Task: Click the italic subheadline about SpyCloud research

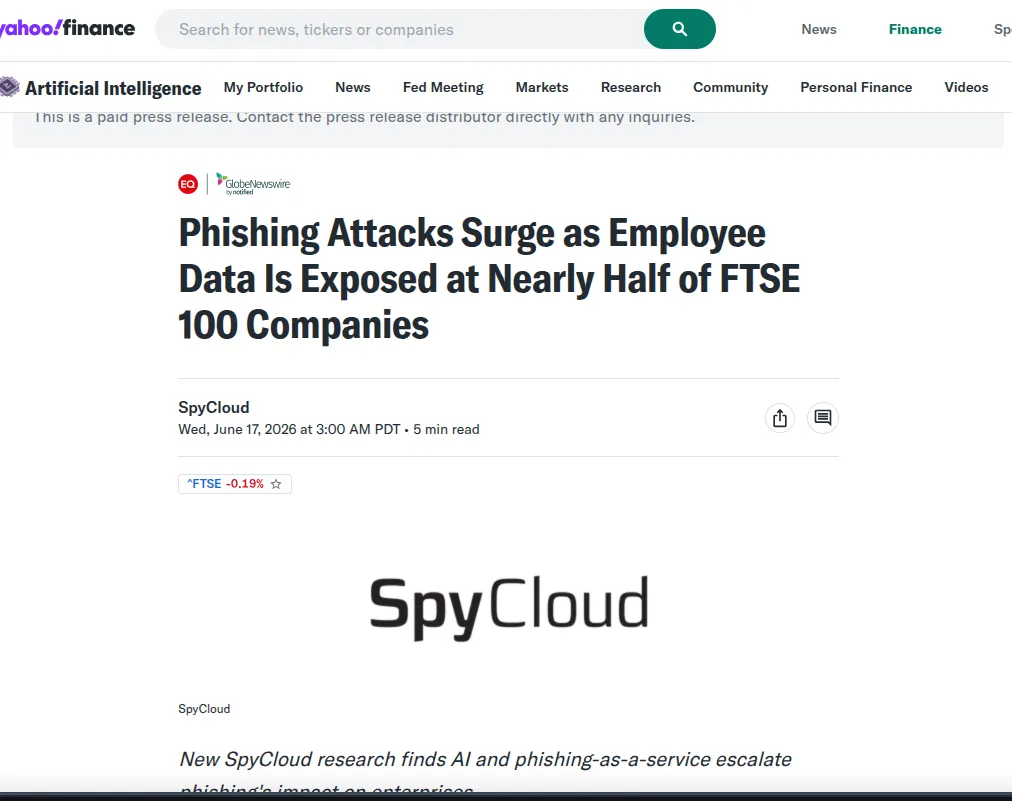Action: pos(485,773)
